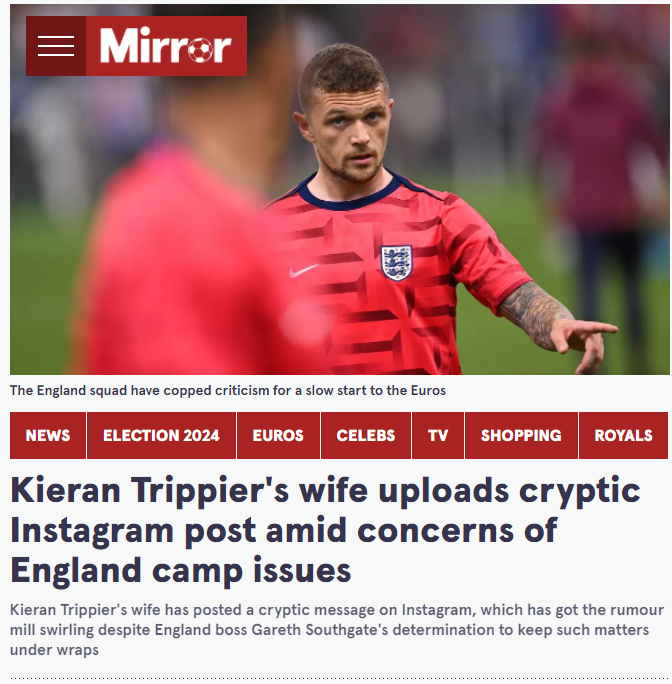This screenshot has width=672, height=684.
Task: Open the CELEBS section
Action: [366, 435]
